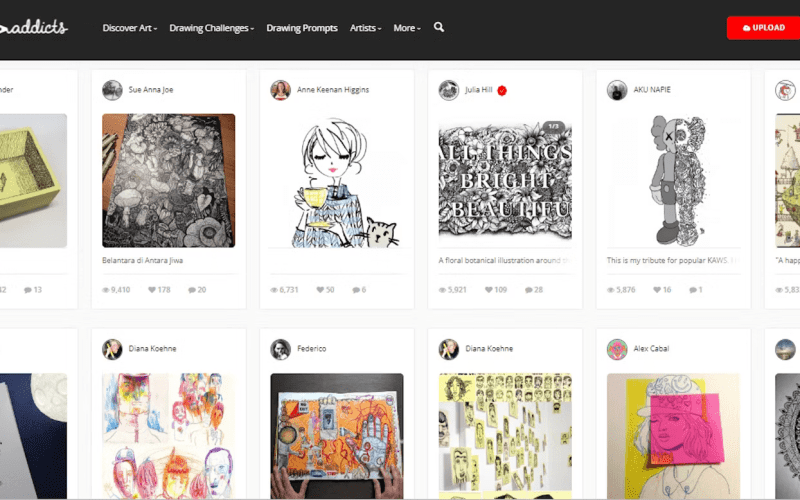Click Federico's avatar

(281, 349)
